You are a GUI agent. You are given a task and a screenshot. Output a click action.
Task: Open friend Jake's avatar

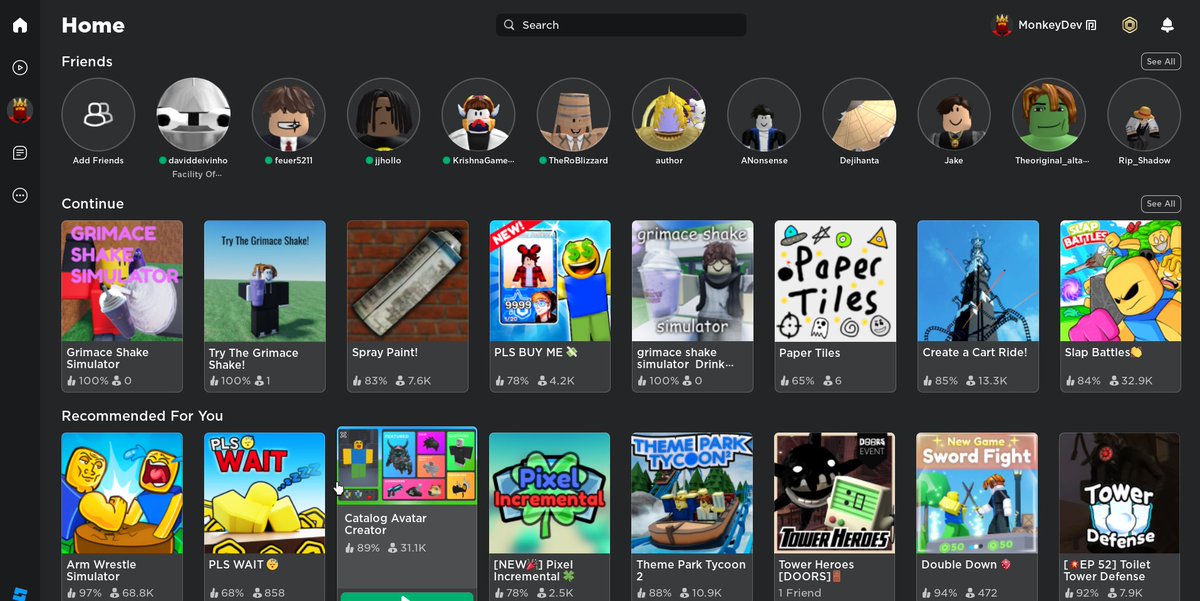coord(954,115)
